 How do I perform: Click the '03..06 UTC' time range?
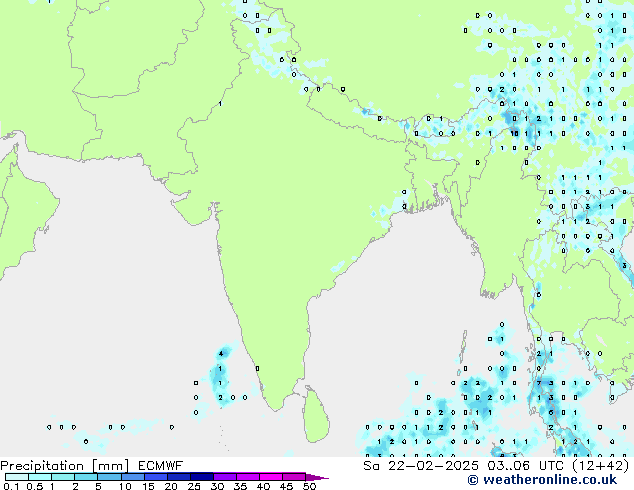pos(525,466)
